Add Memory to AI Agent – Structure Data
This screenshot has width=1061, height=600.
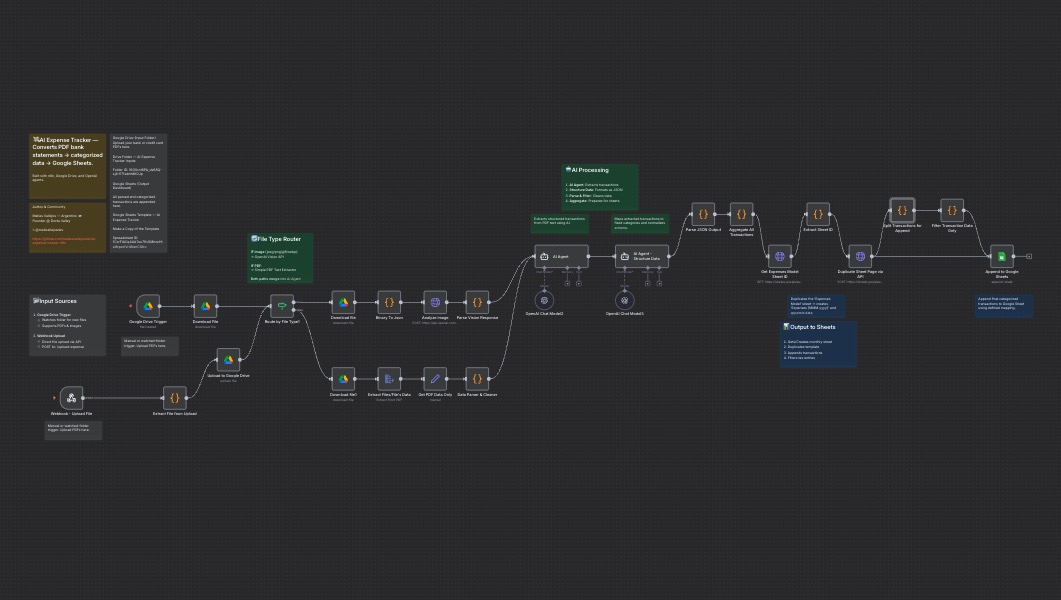tap(648, 283)
